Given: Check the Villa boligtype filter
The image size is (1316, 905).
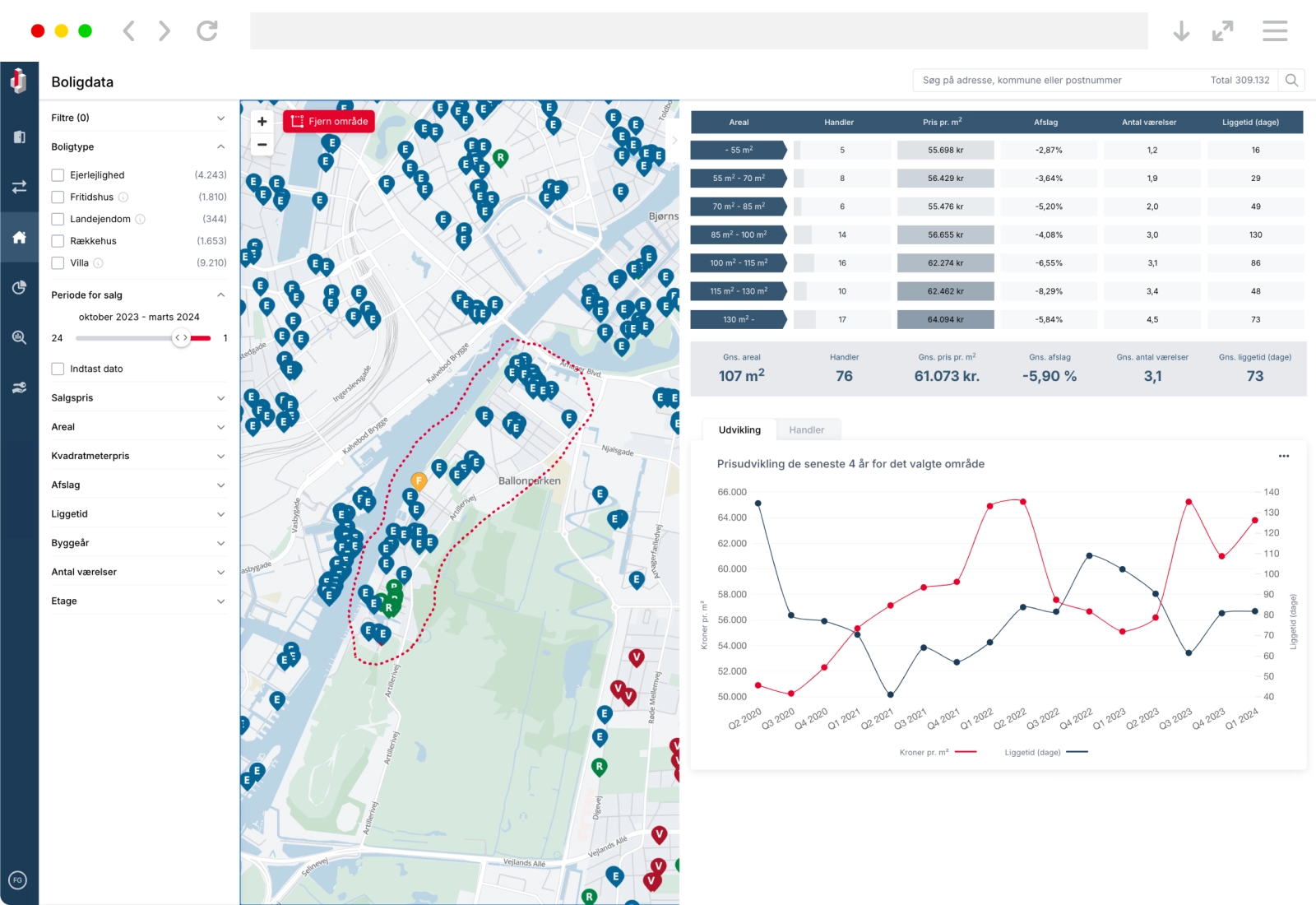Looking at the screenshot, I should click(x=58, y=262).
